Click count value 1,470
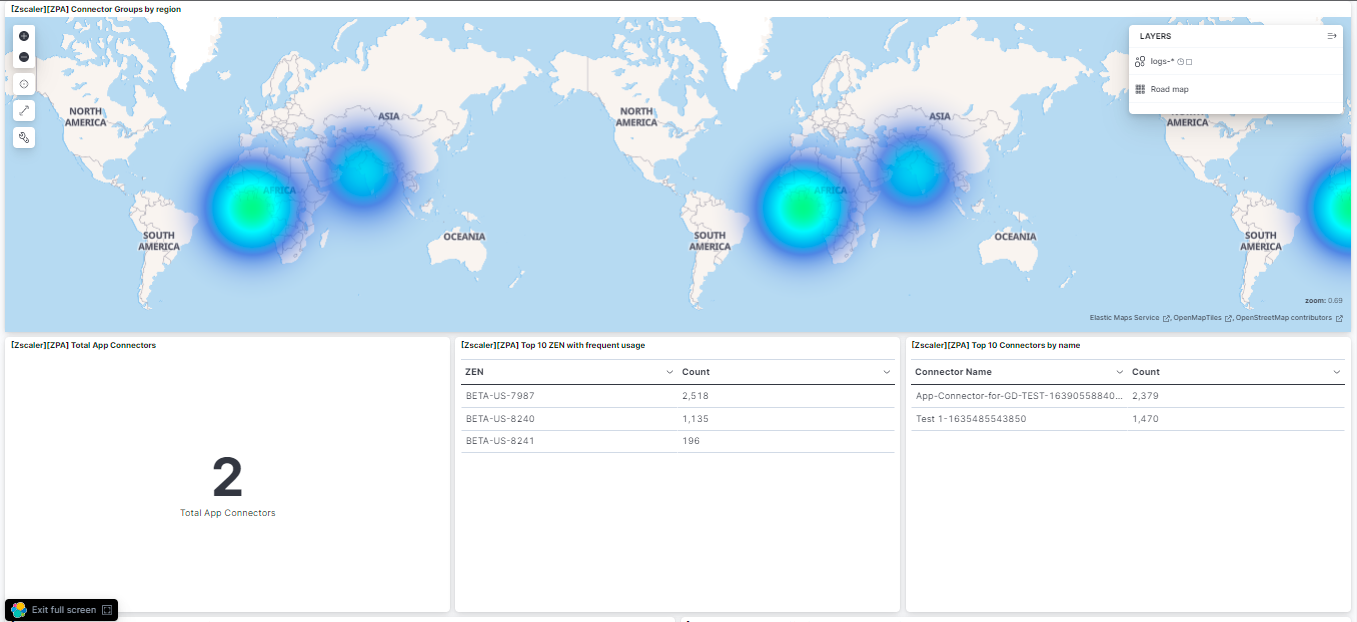This screenshot has height=622, width=1357. tap(1145, 419)
